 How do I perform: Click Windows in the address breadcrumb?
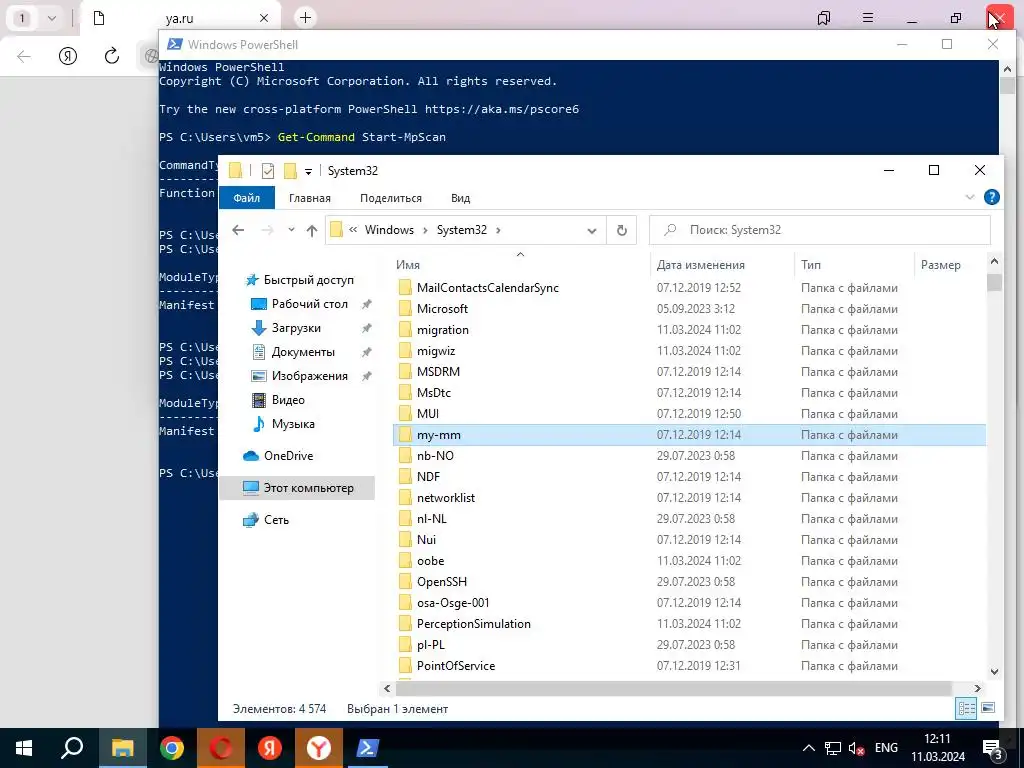tap(389, 230)
